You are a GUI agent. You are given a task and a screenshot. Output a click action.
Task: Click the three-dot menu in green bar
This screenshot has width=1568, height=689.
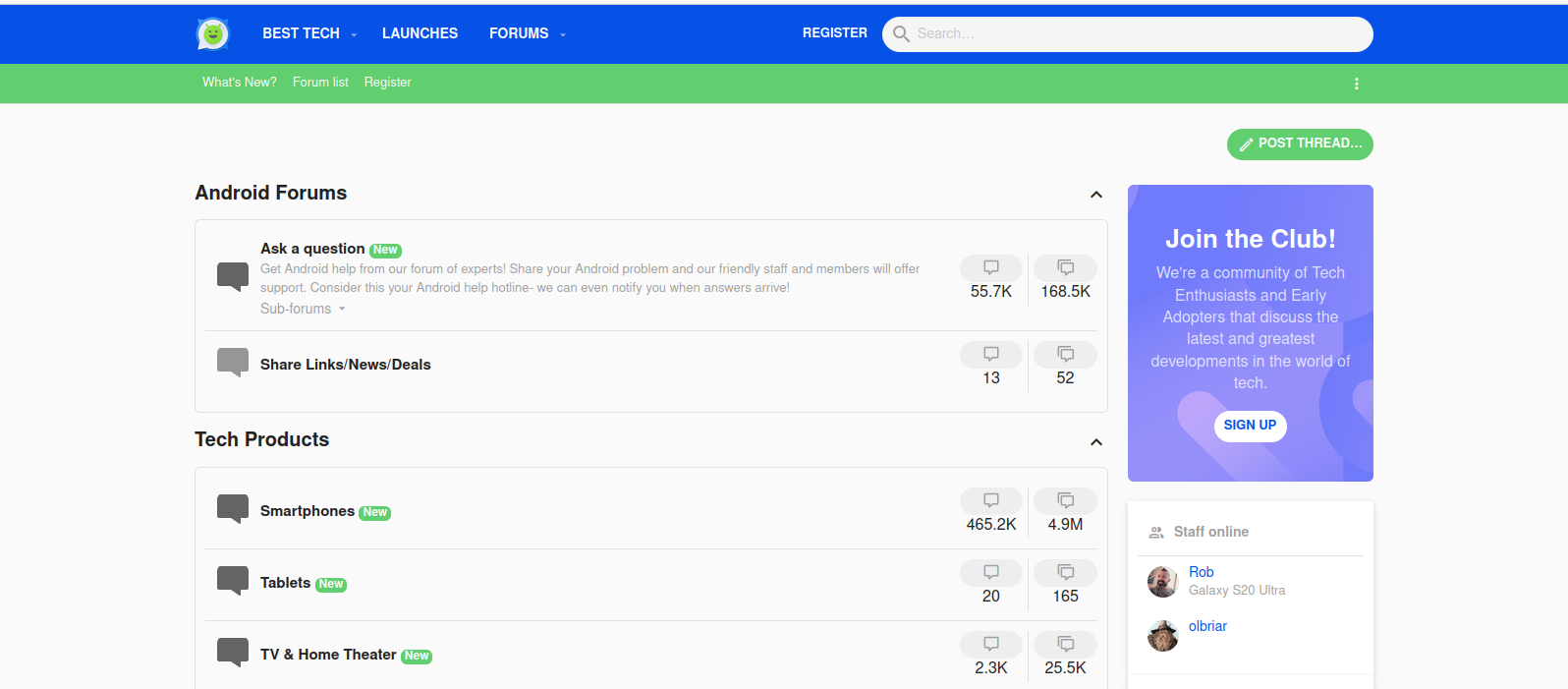click(x=1356, y=84)
